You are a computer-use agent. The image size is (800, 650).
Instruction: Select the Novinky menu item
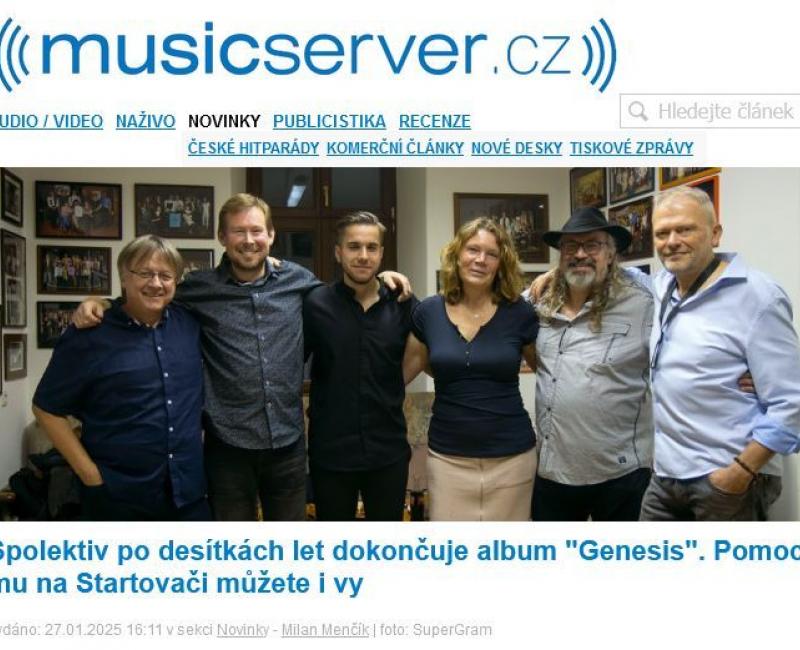(x=224, y=121)
